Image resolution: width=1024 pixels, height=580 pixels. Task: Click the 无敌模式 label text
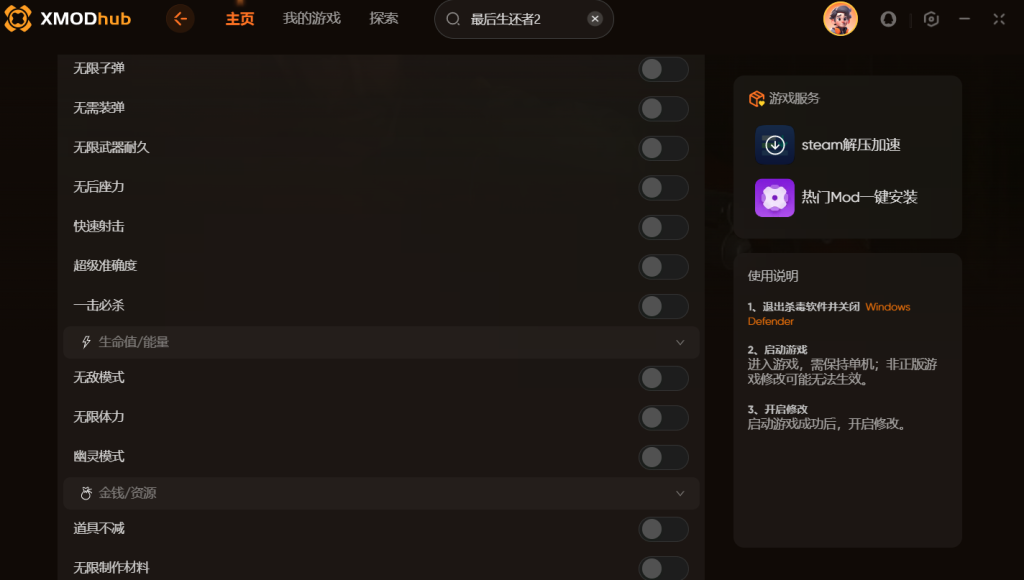pyautogui.click(x=99, y=378)
